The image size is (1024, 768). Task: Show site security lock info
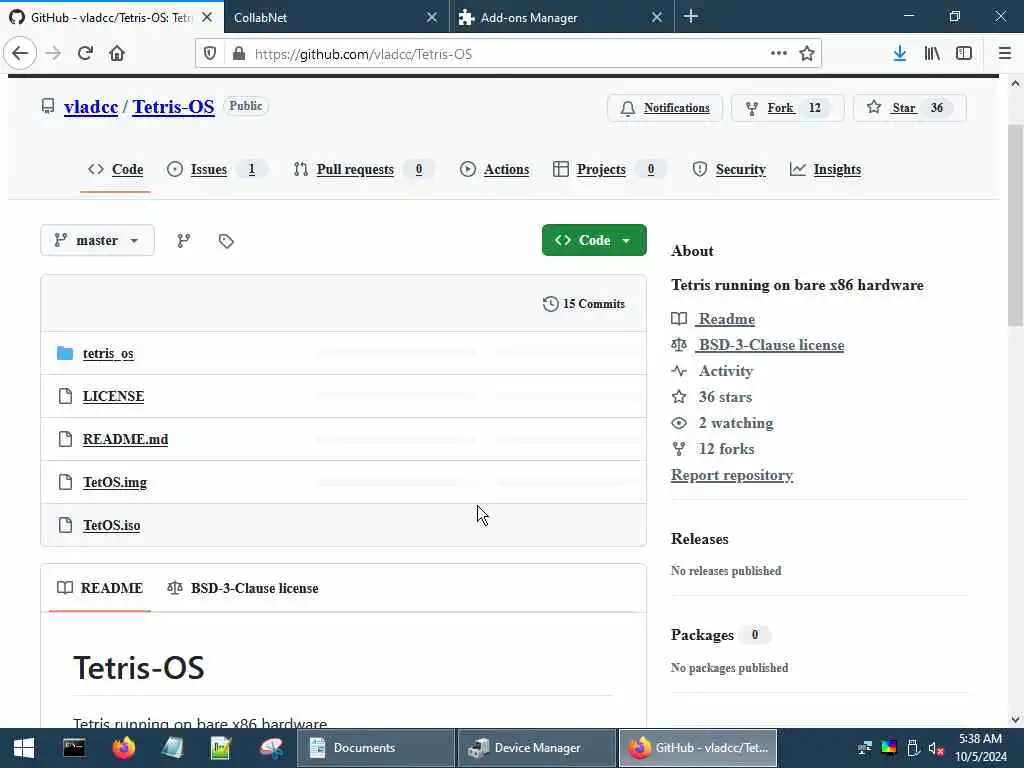coord(239,54)
